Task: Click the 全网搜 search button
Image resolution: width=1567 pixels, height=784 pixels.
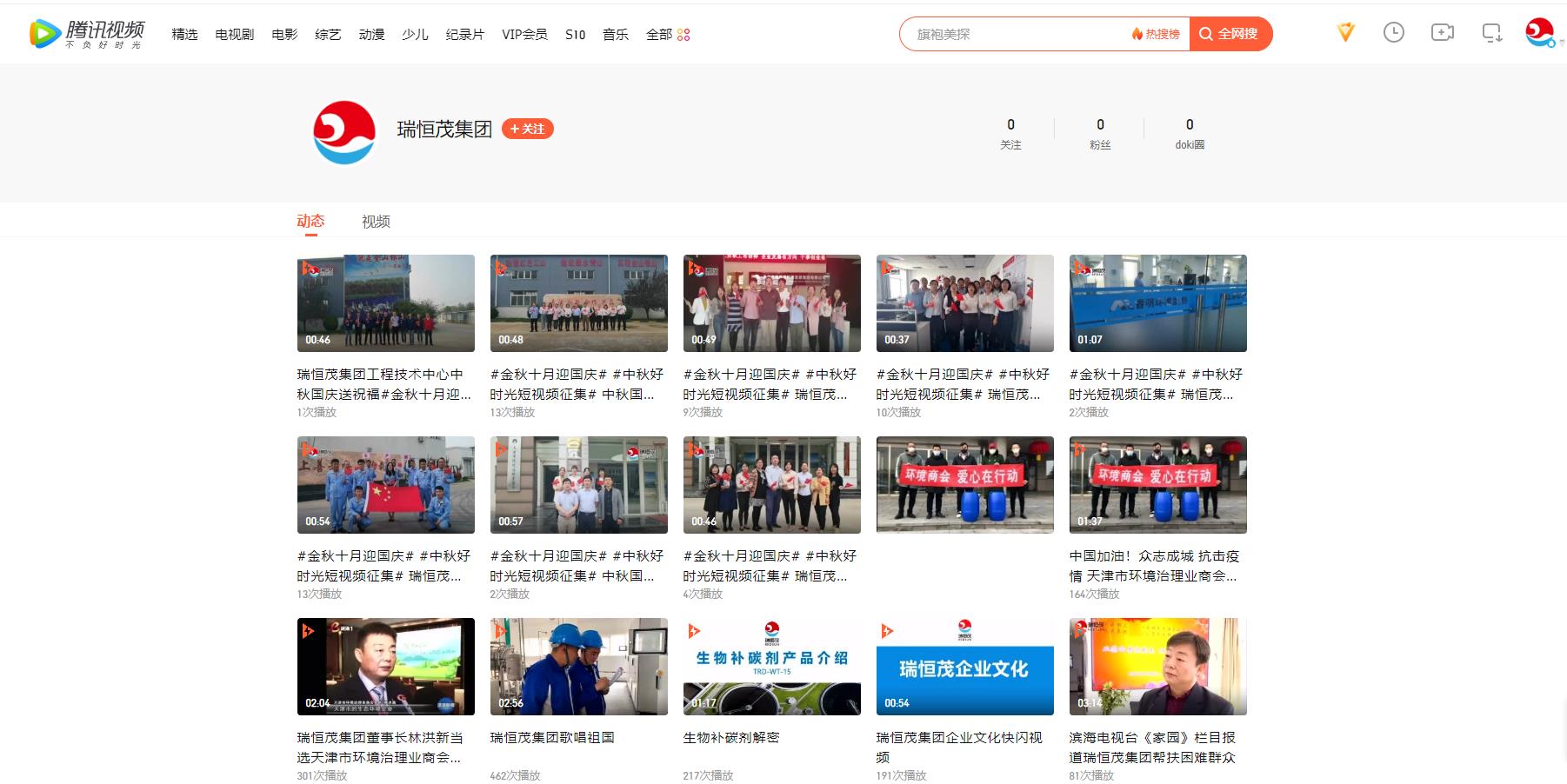Action: click(x=1230, y=34)
